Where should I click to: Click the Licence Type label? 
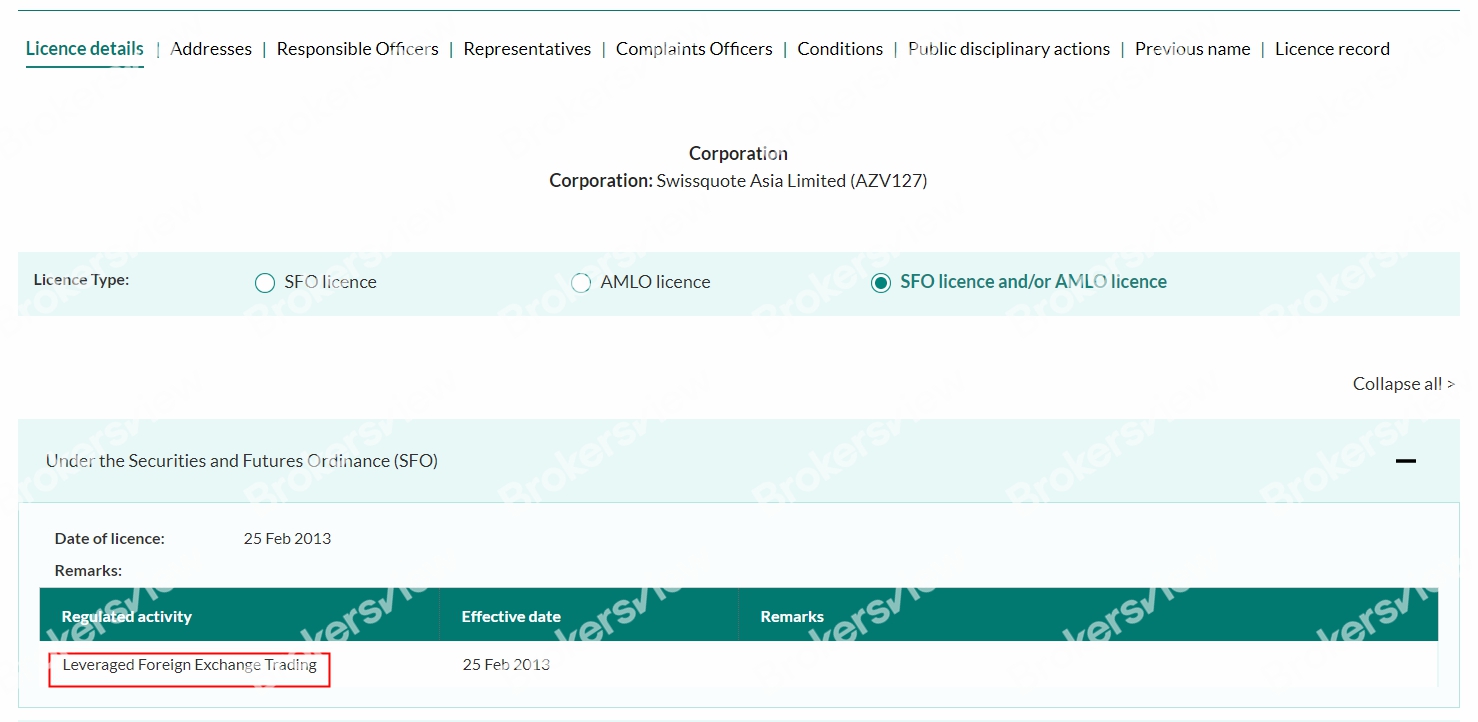[82, 280]
